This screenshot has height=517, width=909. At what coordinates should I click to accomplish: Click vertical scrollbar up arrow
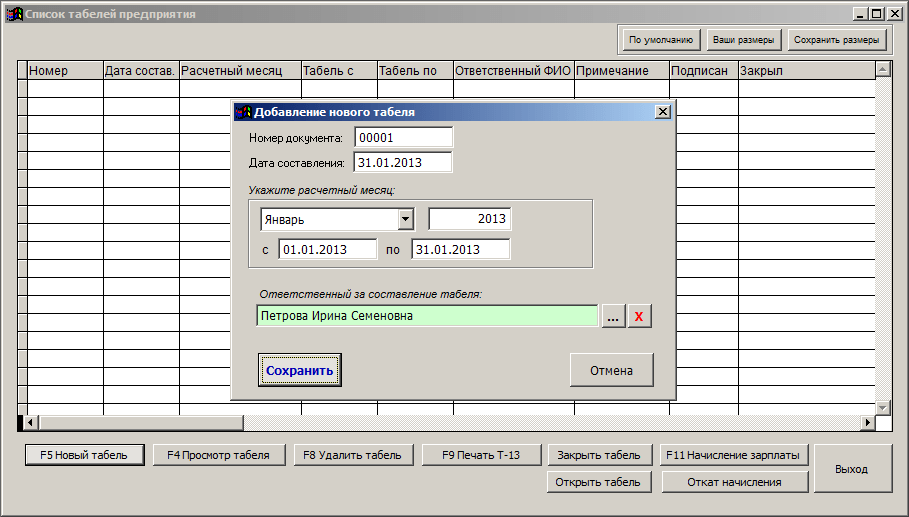pos(882,70)
